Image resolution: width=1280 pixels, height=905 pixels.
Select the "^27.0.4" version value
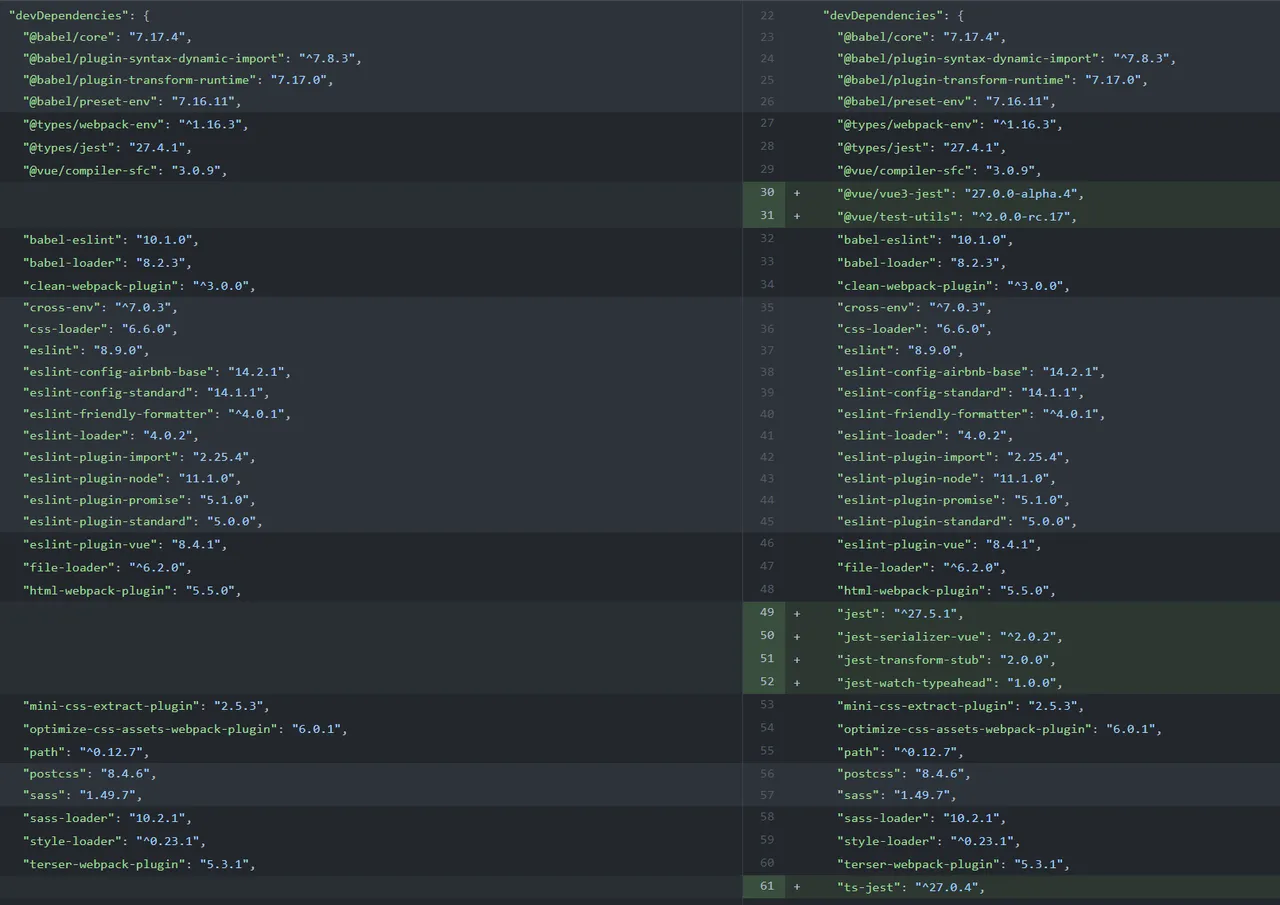point(947,887)
